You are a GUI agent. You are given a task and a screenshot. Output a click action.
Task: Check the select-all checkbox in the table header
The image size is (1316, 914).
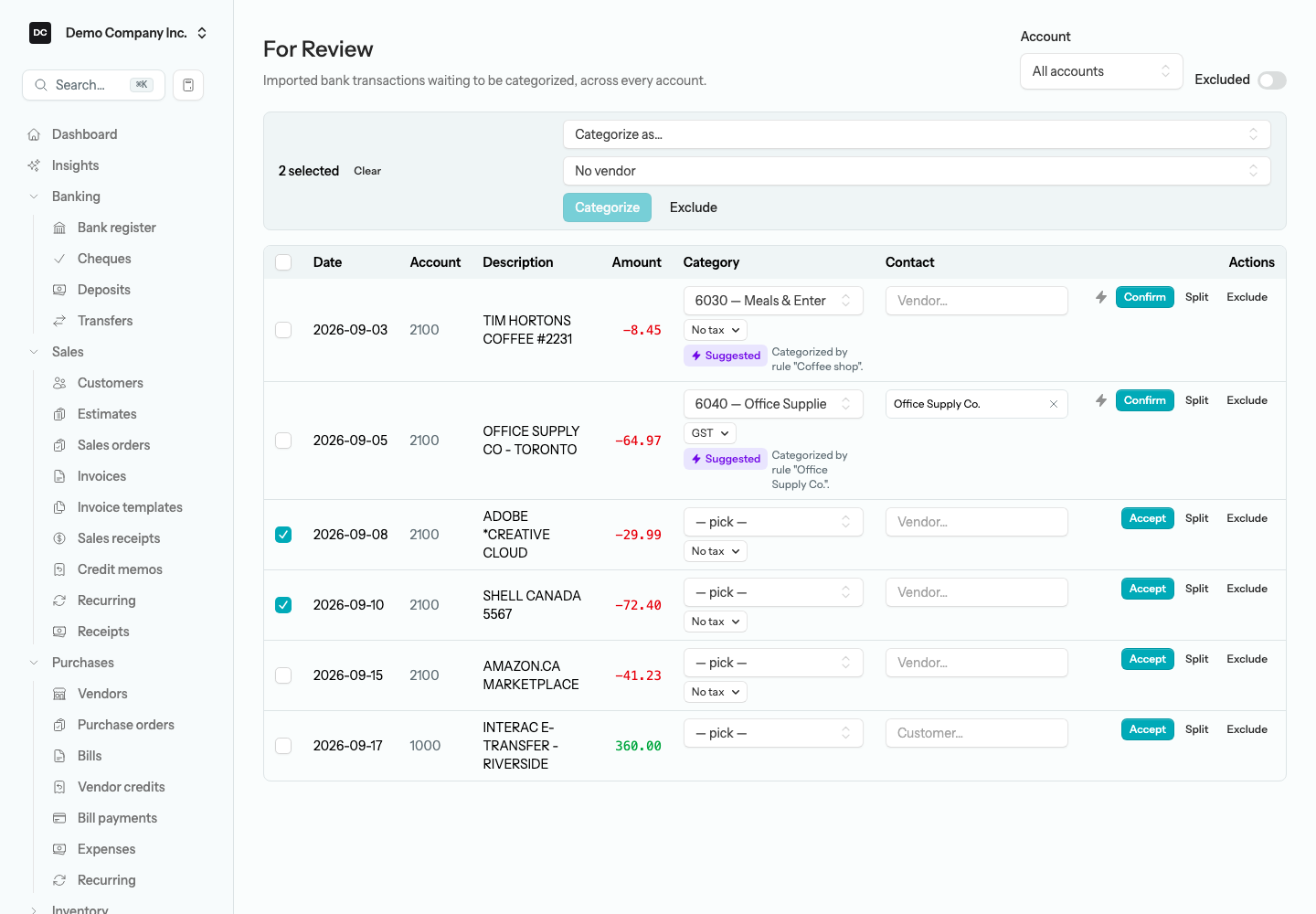click(x=283, y=262)
